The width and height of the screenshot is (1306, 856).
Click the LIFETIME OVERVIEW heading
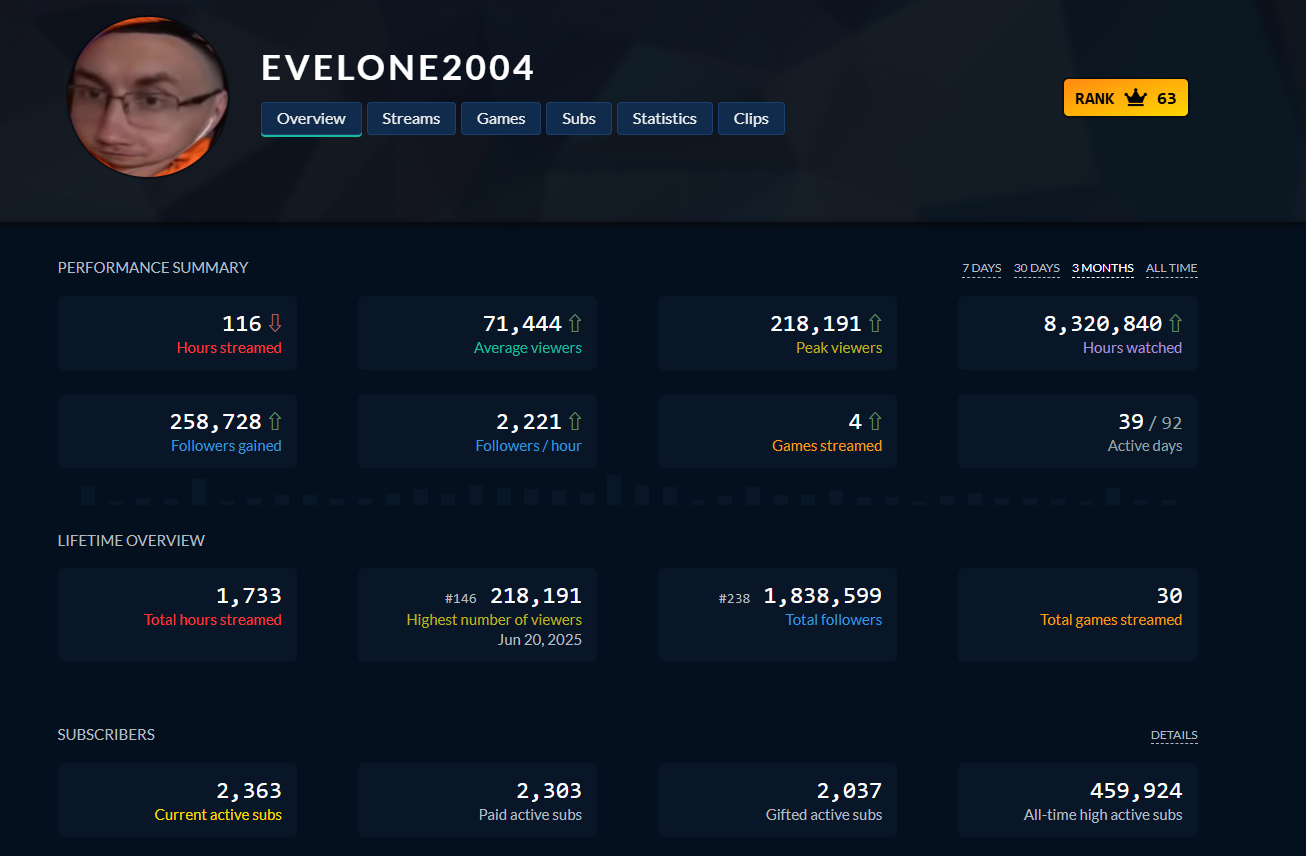tap(131, 540)
